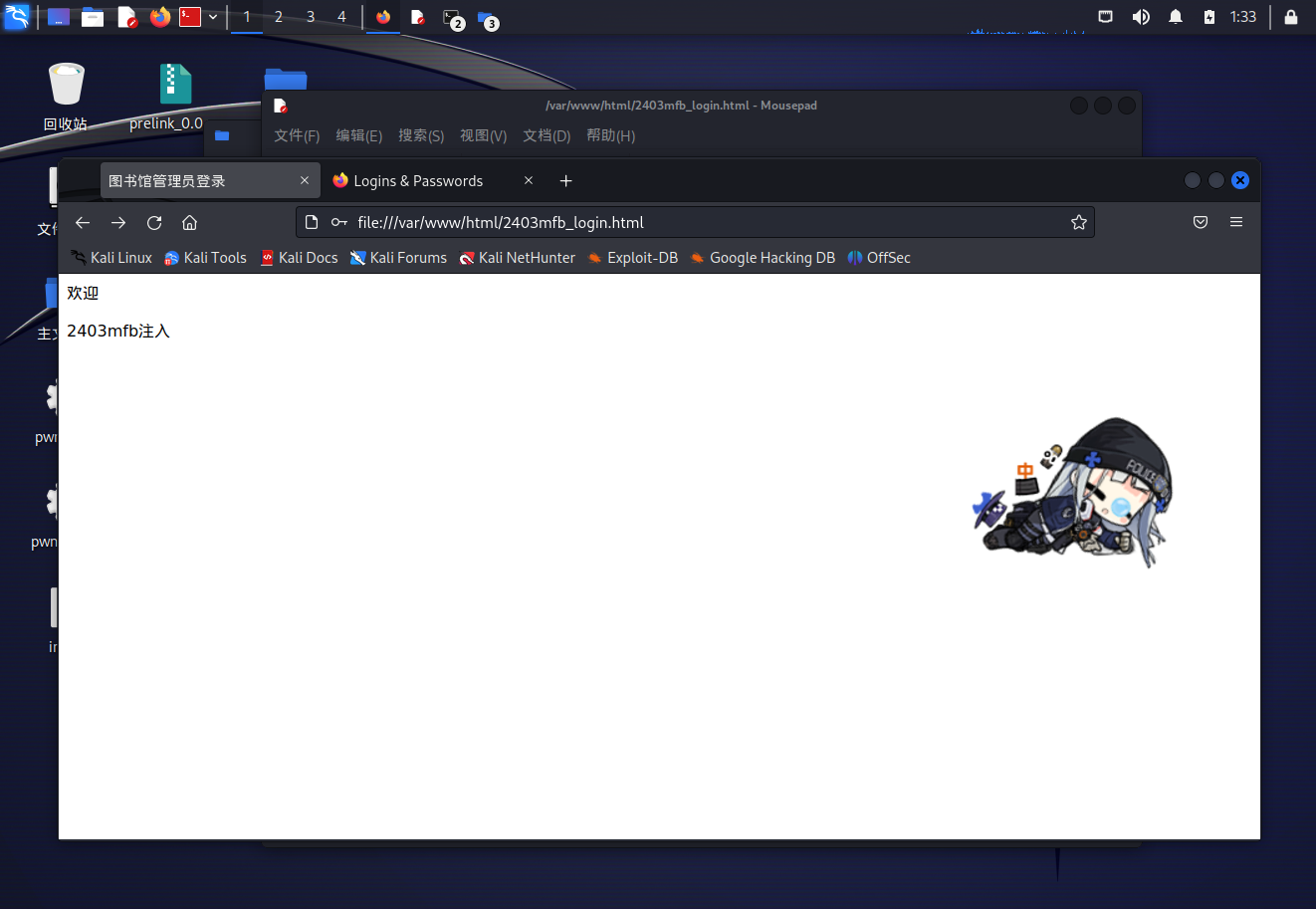Viewport: 1316px width, 909px height.
Task: Expand the terminal launcher dropdown arrow
Action: (213, 17)
